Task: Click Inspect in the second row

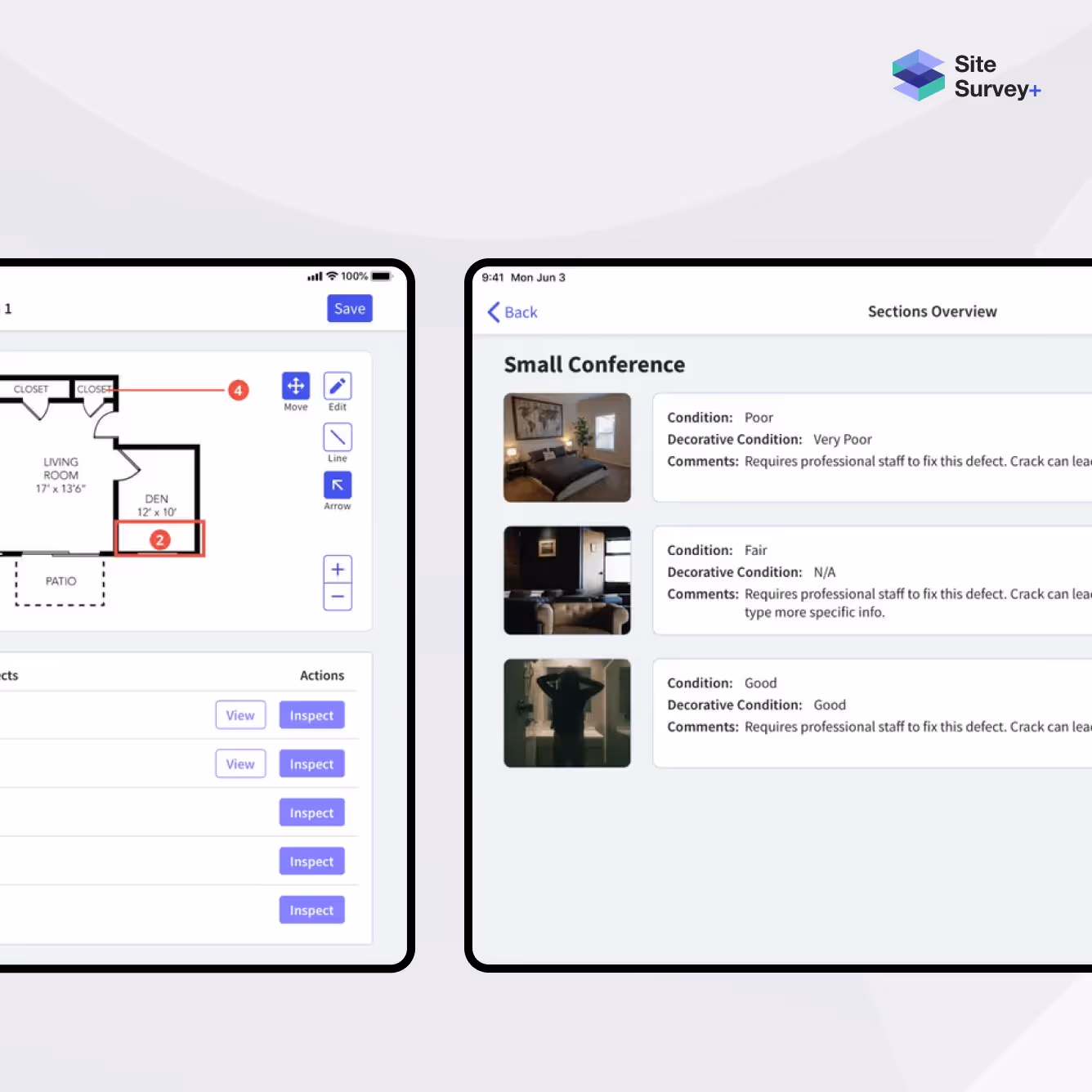Action: click(x=311, y=764)
